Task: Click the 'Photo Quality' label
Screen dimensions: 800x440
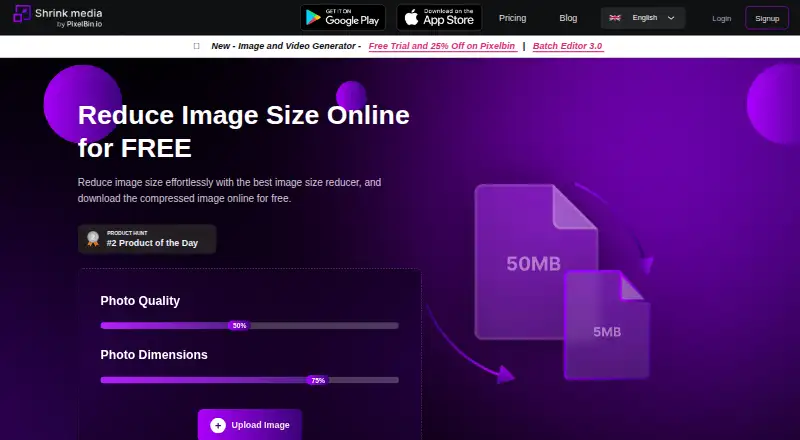Action: point(140,301)
